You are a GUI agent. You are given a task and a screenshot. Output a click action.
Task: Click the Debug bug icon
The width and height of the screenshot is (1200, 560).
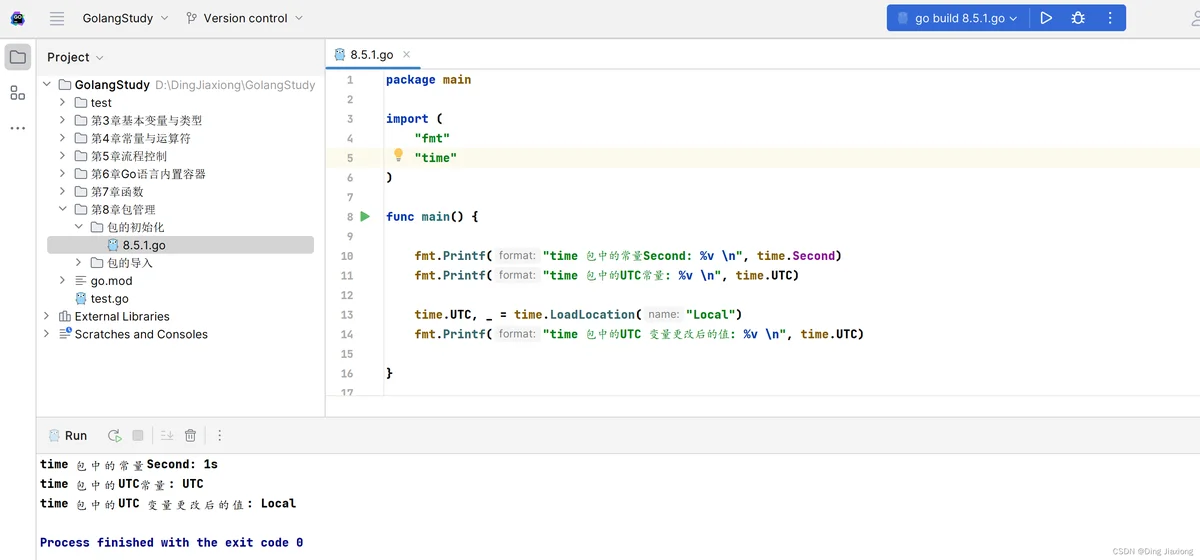click(1078, 18)
